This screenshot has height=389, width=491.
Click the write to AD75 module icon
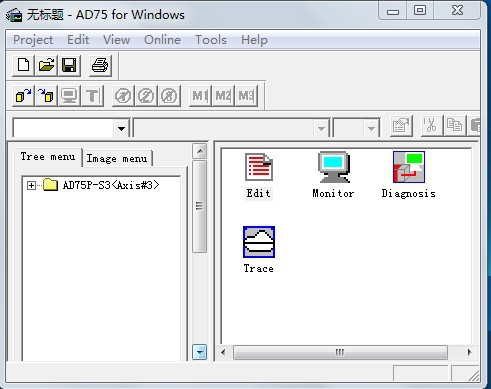(46, 96)
